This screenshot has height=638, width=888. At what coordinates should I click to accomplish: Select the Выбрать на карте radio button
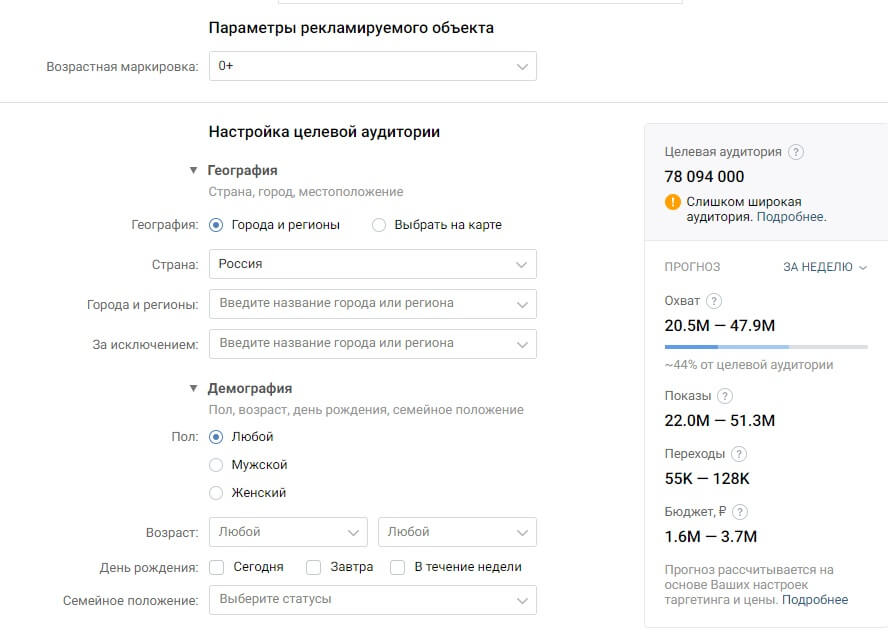click(x=379, y=225)
